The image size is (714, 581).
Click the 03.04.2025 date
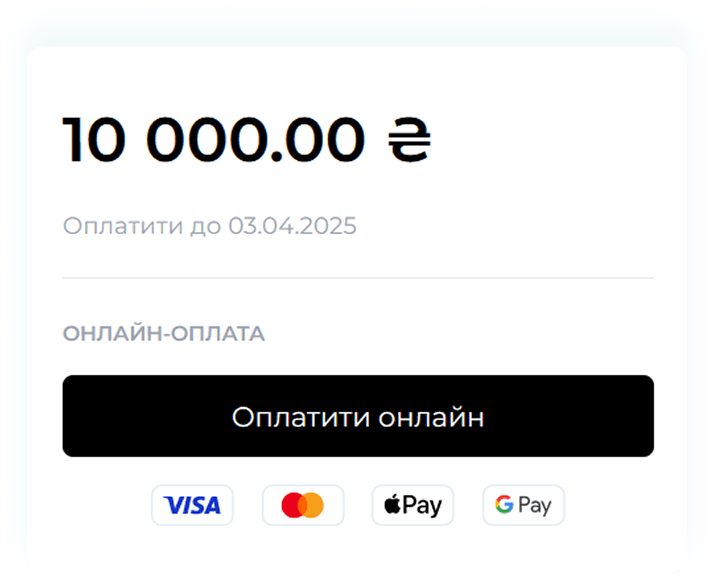click(x=292, y=226)
